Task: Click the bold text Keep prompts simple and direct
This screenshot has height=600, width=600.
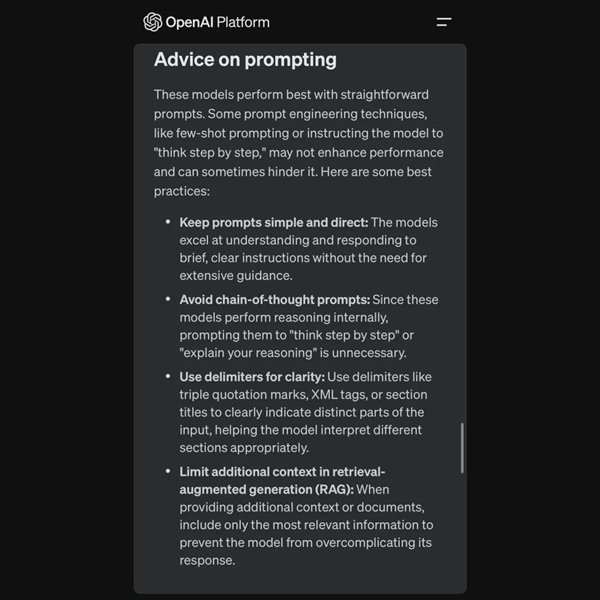Action: [274, 222]
